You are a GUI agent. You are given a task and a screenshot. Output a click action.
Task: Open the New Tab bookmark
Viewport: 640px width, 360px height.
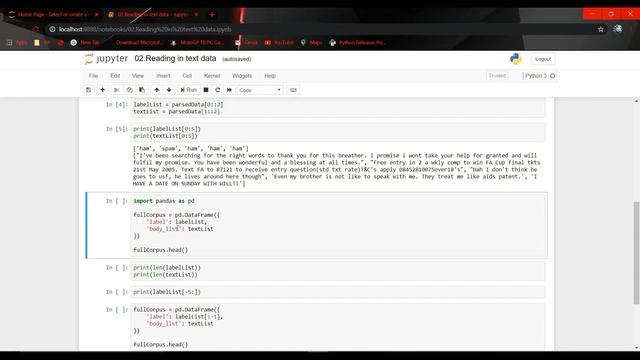pos(85,42)
